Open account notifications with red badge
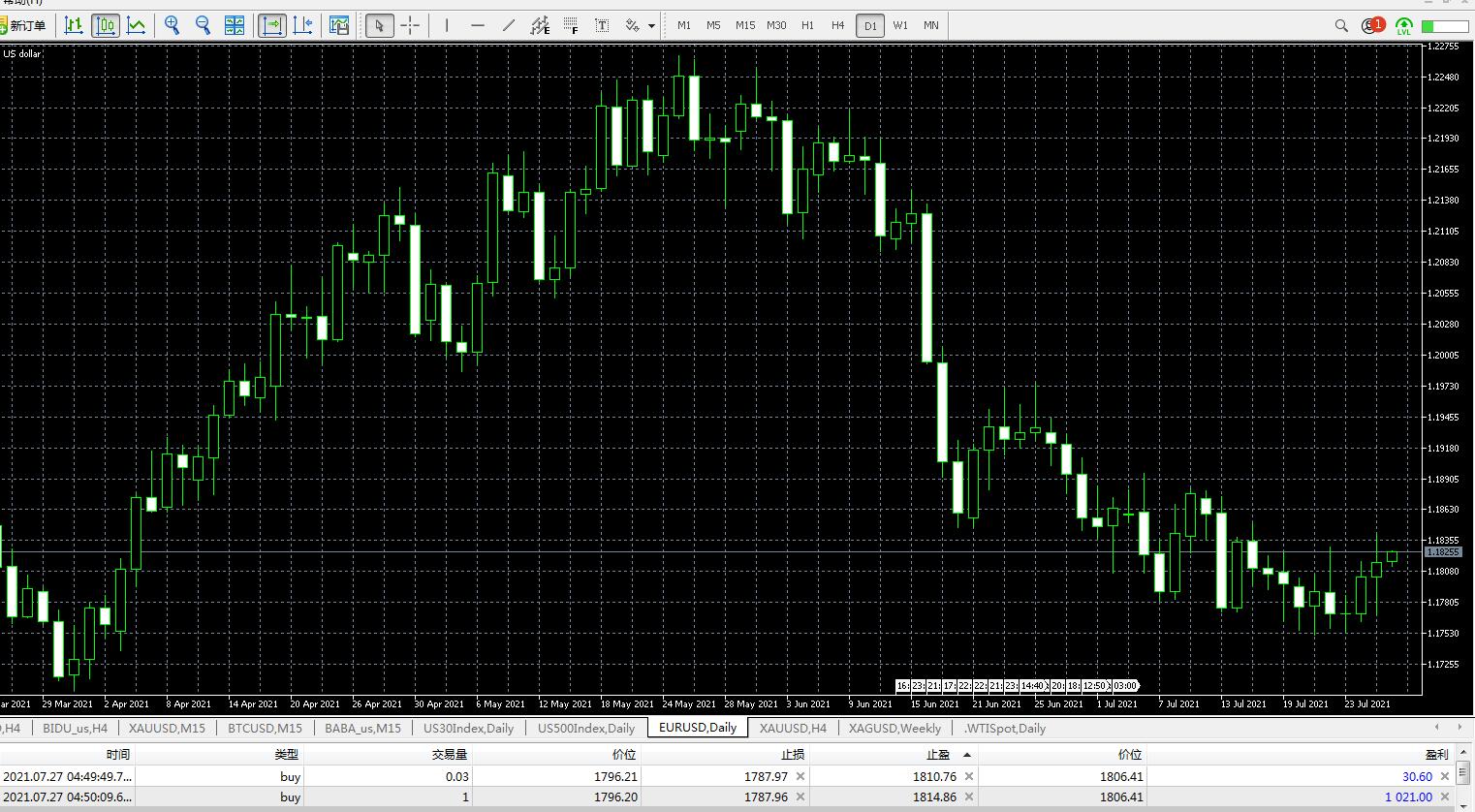The width and height of the screenshot is (1475, 812). pos(1372,26)
